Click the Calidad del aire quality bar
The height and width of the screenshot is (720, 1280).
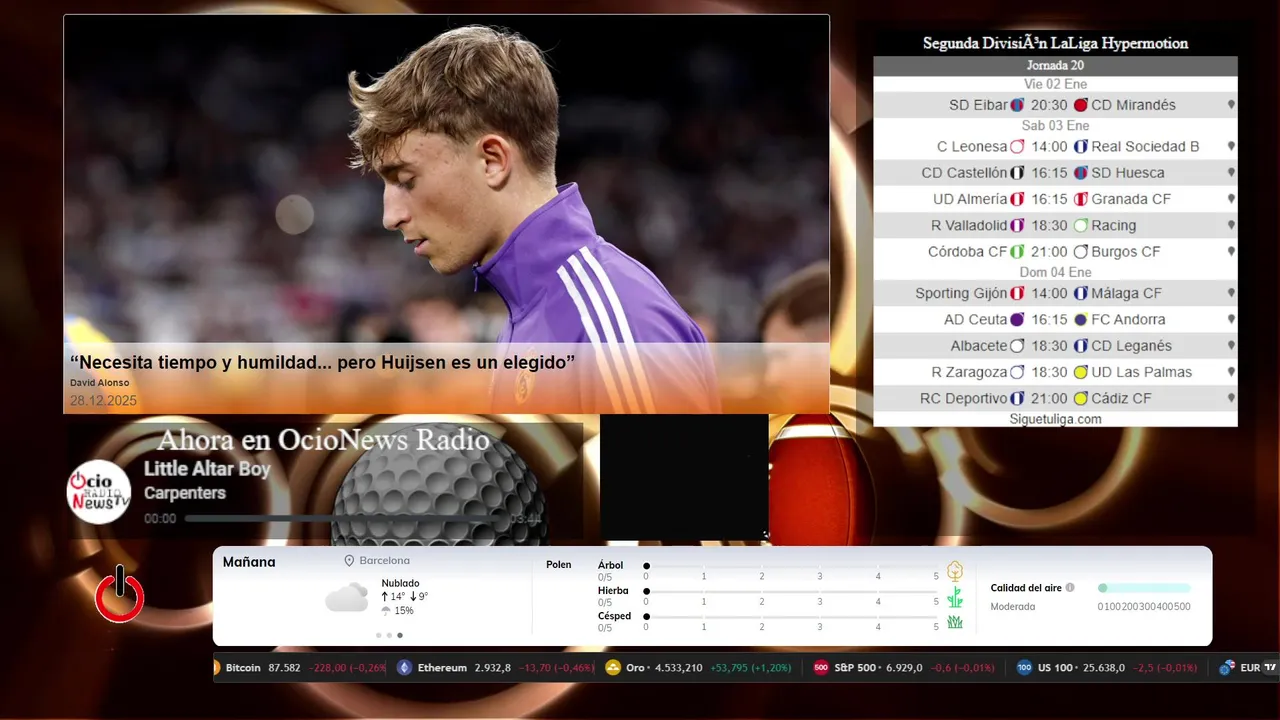1144,588
